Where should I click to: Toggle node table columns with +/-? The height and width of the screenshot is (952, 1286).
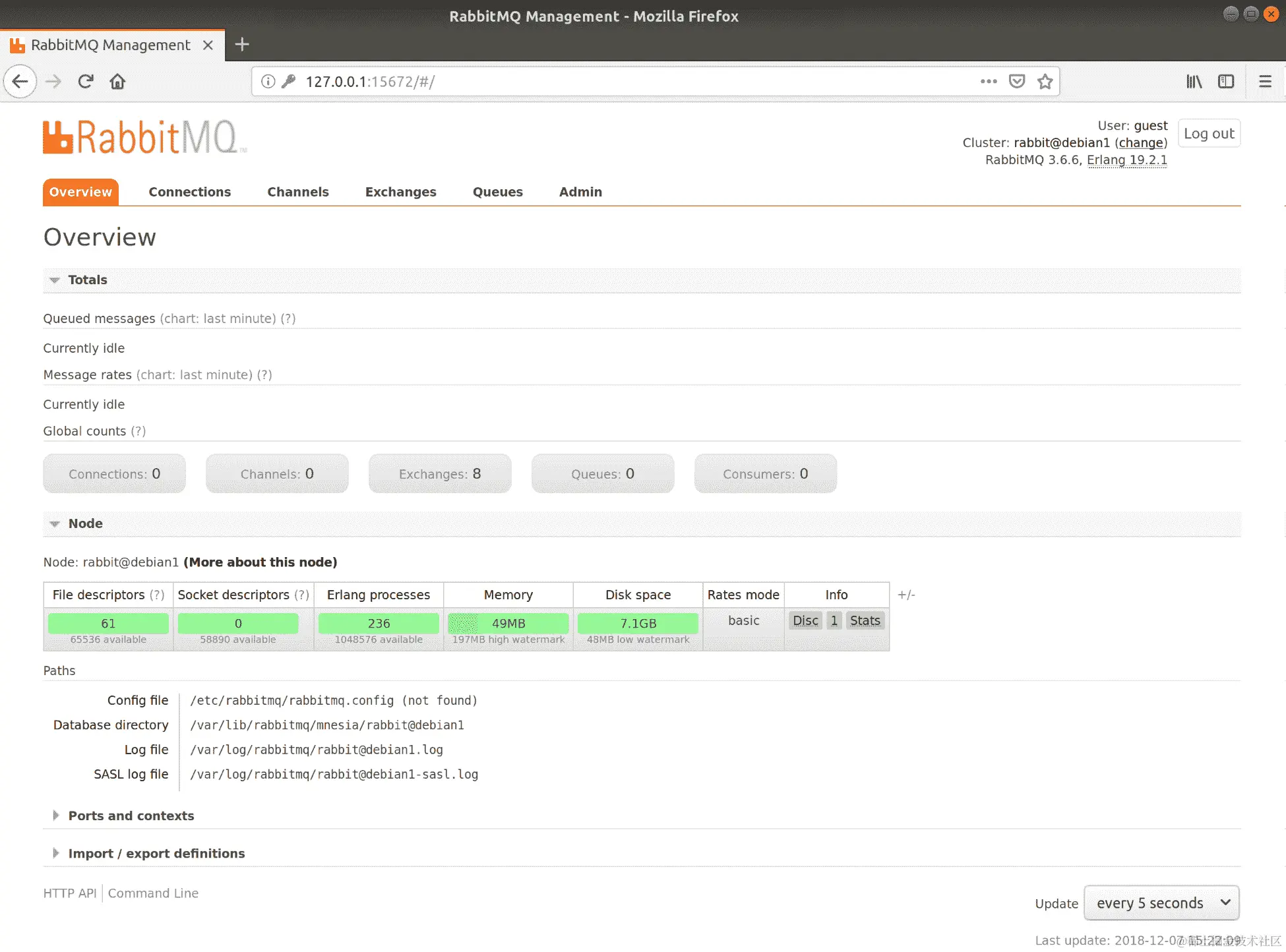(906, 595)
